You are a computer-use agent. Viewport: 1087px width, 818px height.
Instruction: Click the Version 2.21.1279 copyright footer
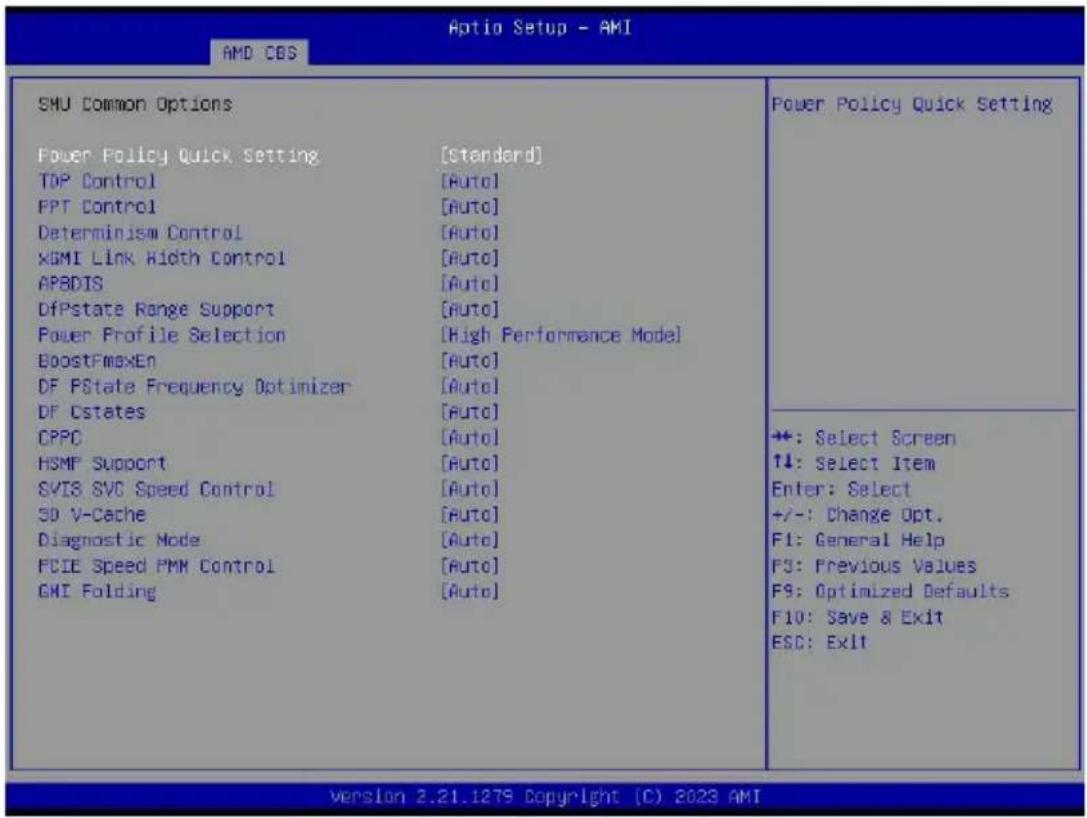[x=545, y=796]
